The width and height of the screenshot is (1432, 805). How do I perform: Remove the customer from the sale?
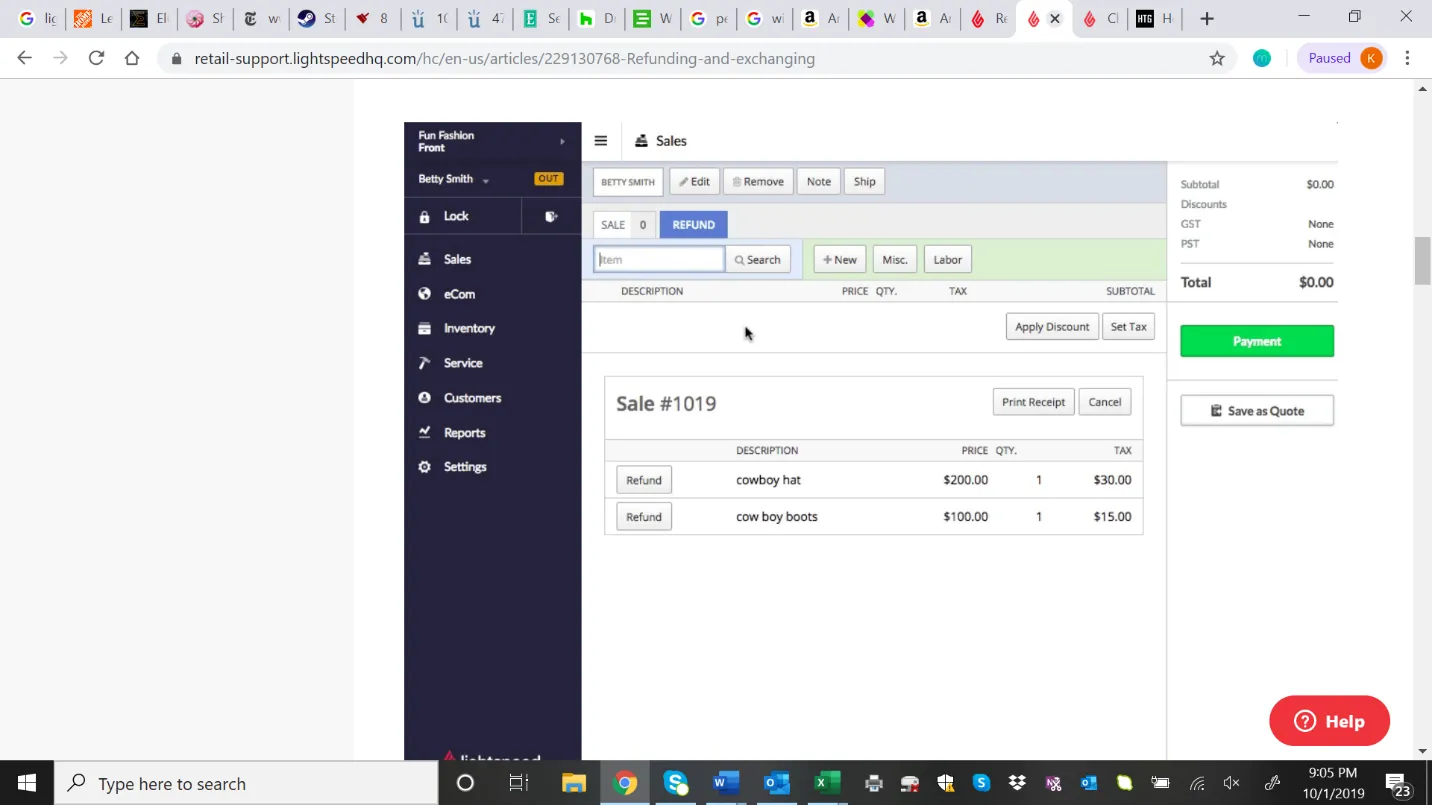click(758, 182)
